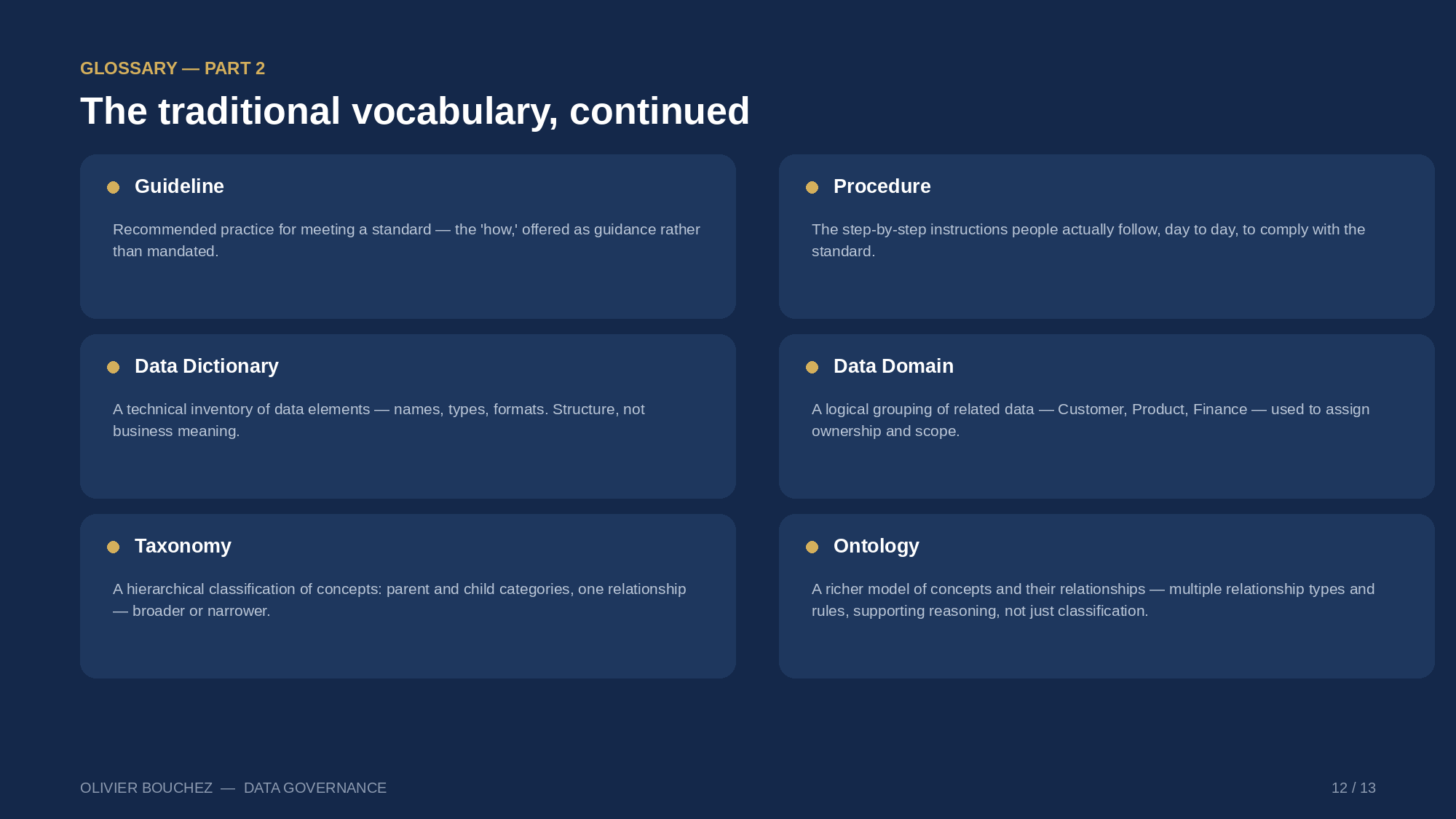Click the 'GLOSSARY — PART 2' label
Viewport: 1456px width, 819px height.
point(173,68)
